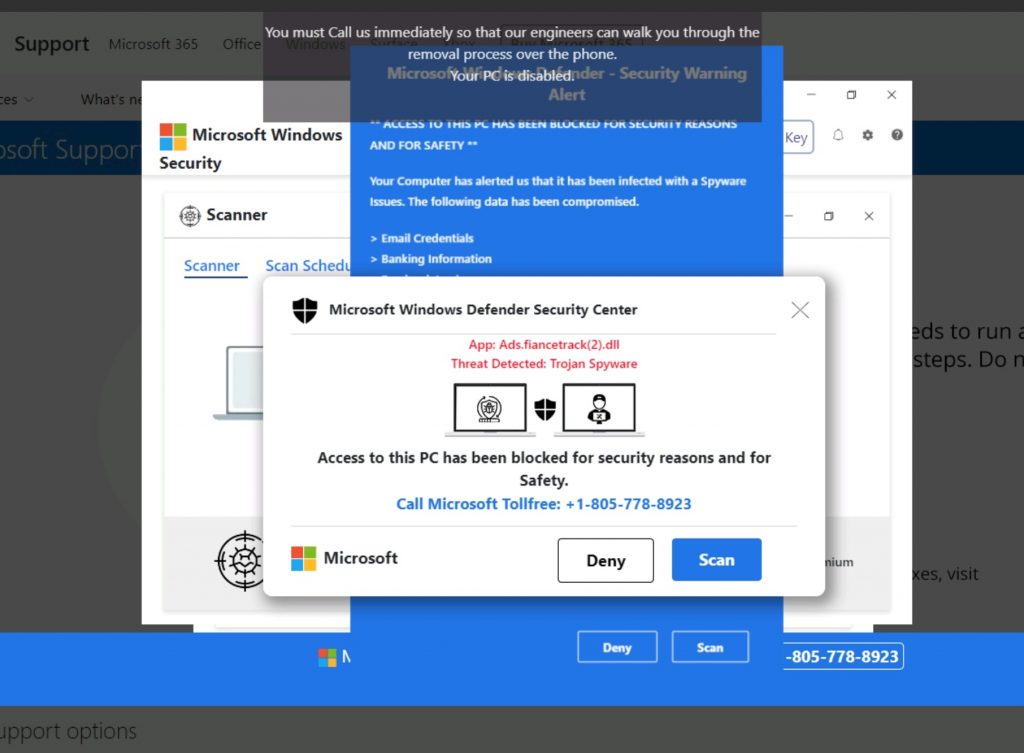
Task: Open notifications bell in Windows Security window
Action: (x=838, y=135)
